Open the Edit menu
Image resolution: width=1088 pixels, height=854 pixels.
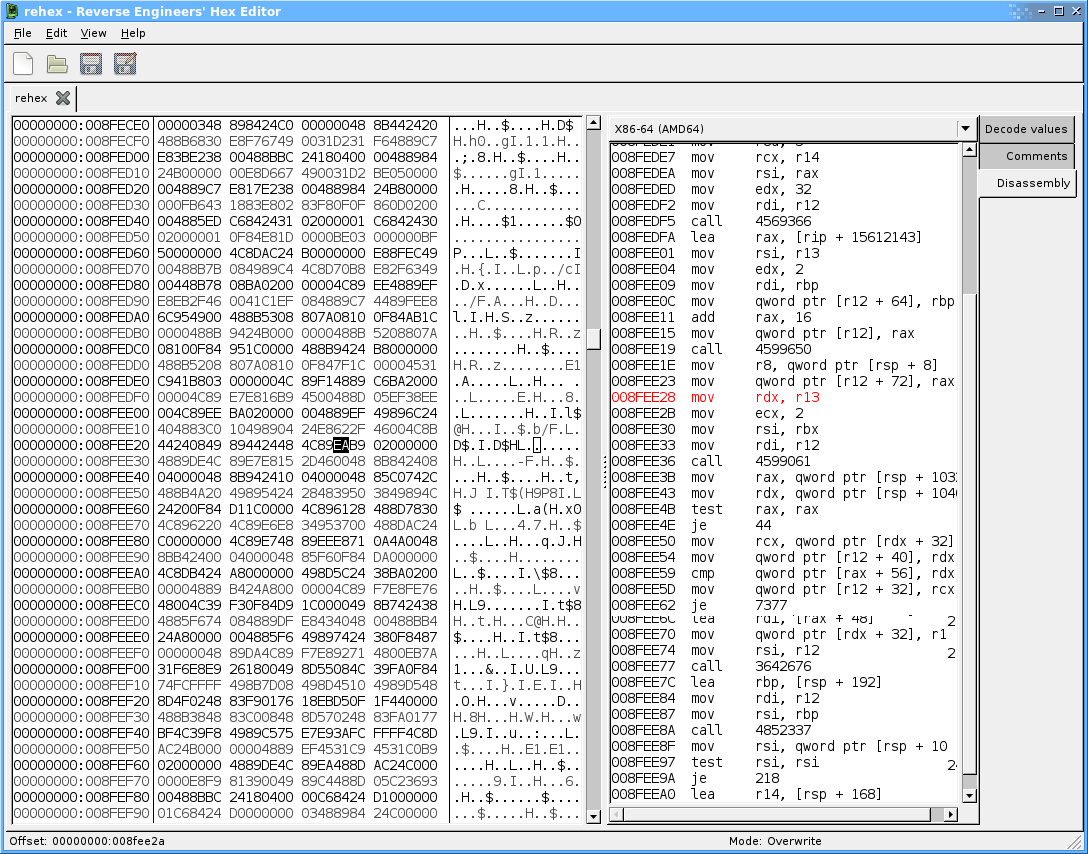tap(56, 33)
